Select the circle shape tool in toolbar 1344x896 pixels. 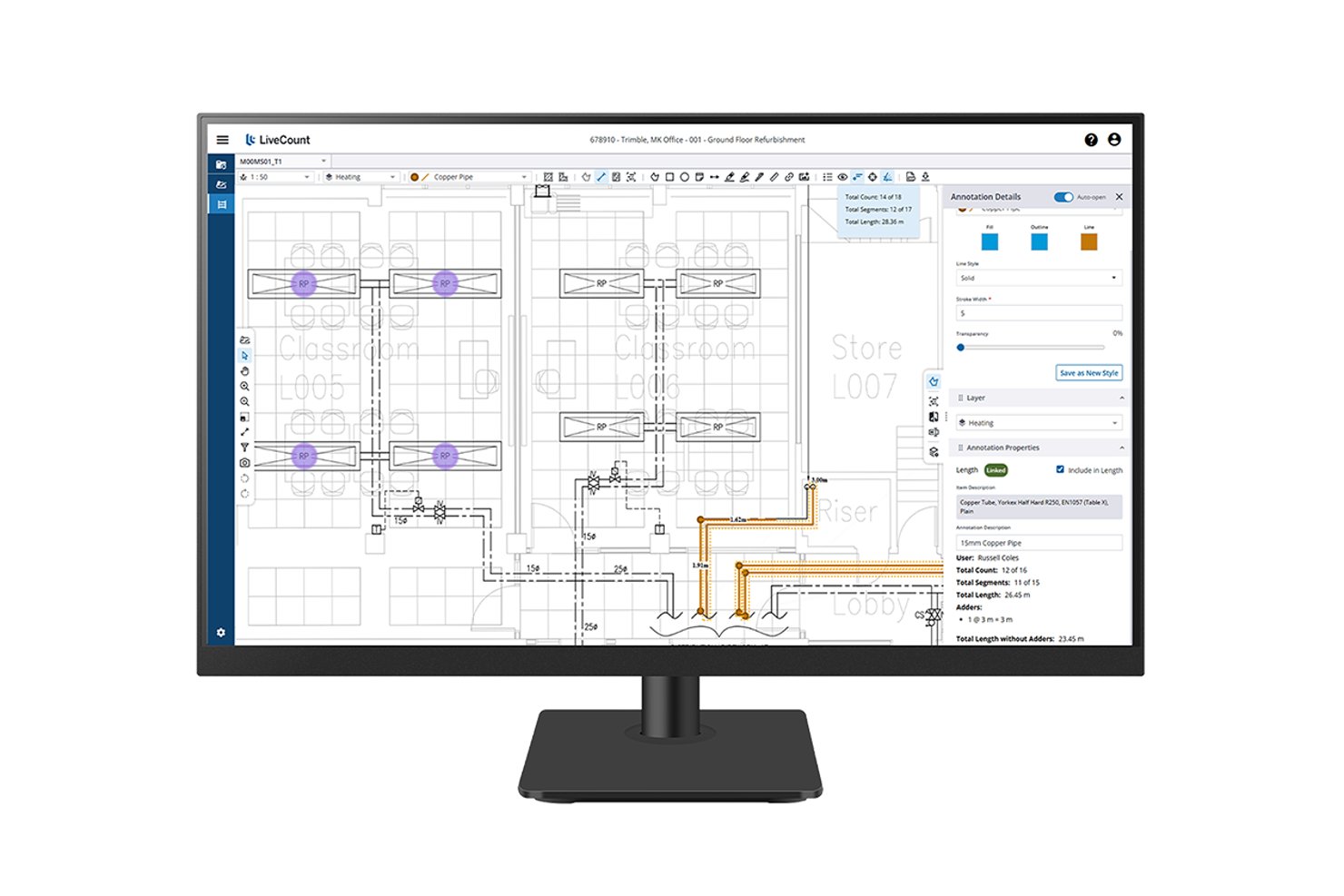coord(685,177)
